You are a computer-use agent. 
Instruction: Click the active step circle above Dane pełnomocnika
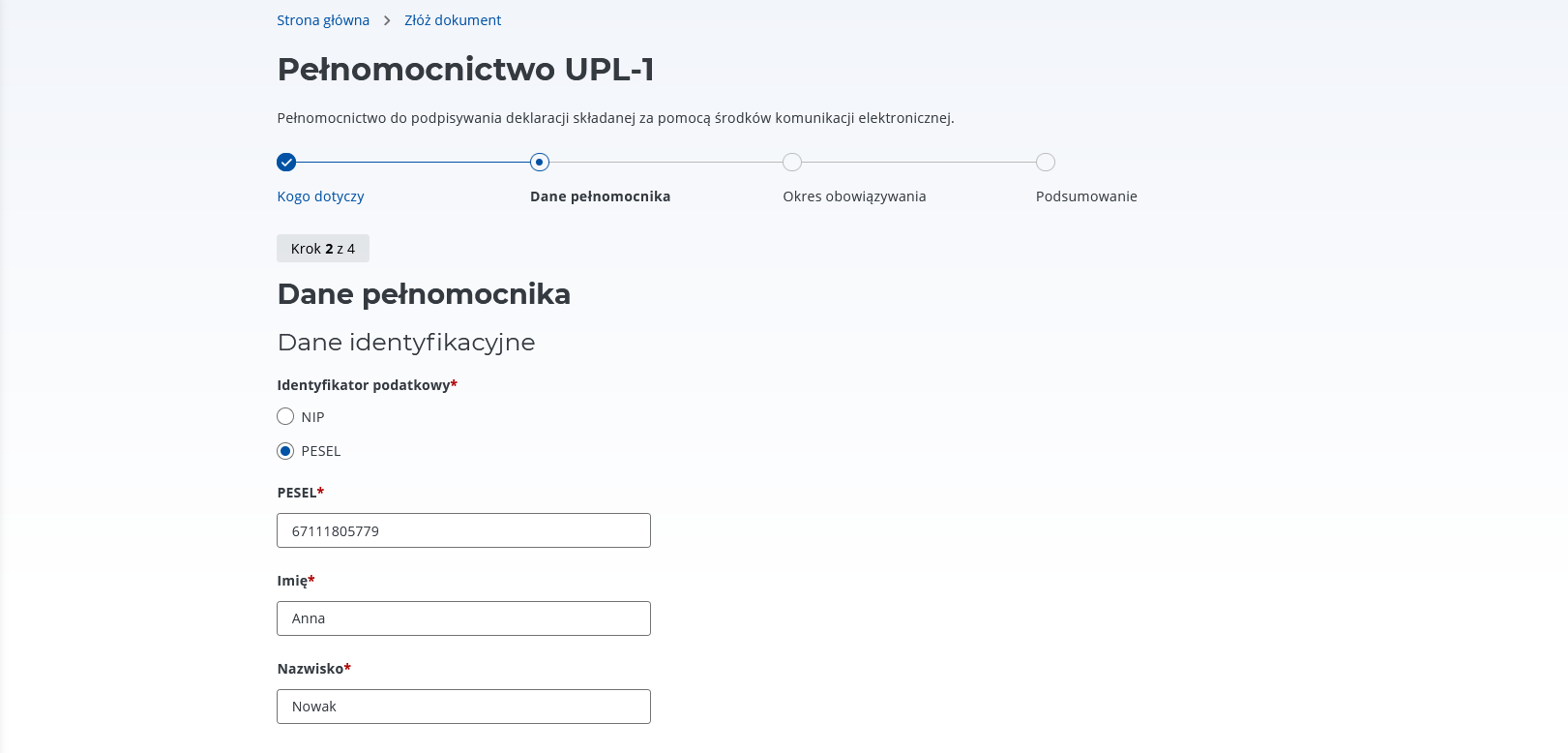coord(540,163)
